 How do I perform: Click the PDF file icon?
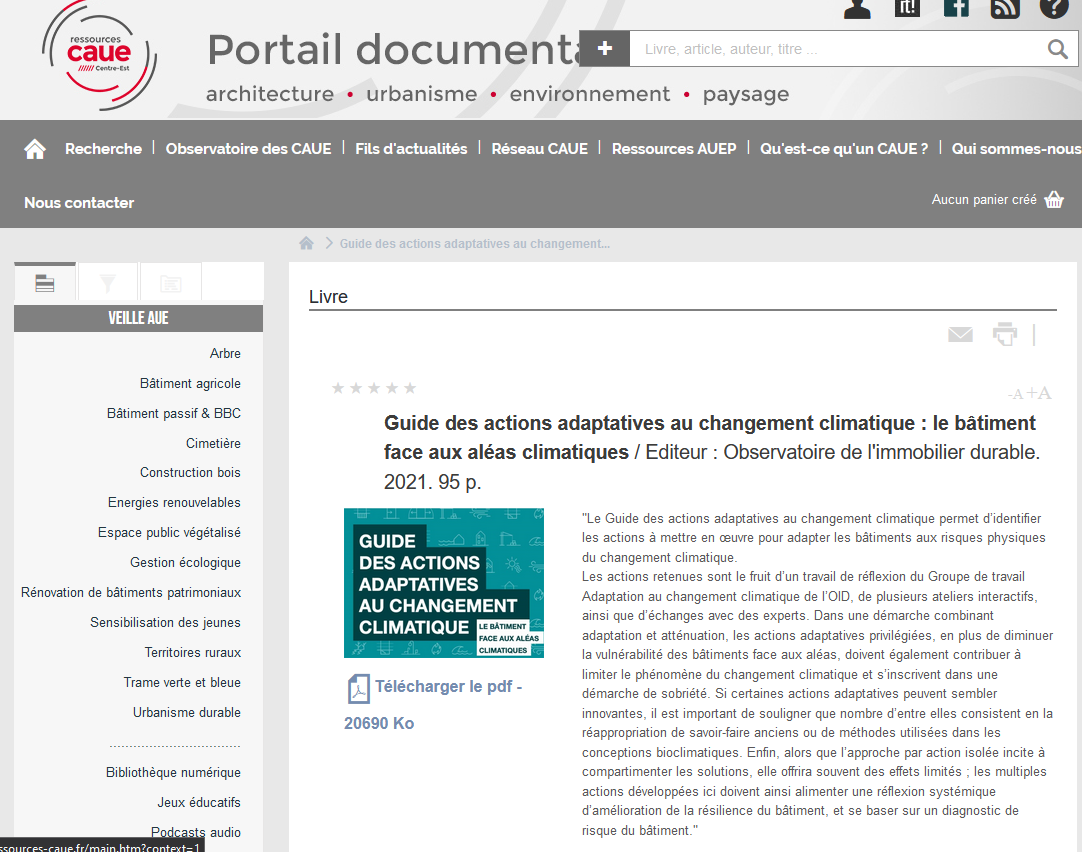coord(358,688)
